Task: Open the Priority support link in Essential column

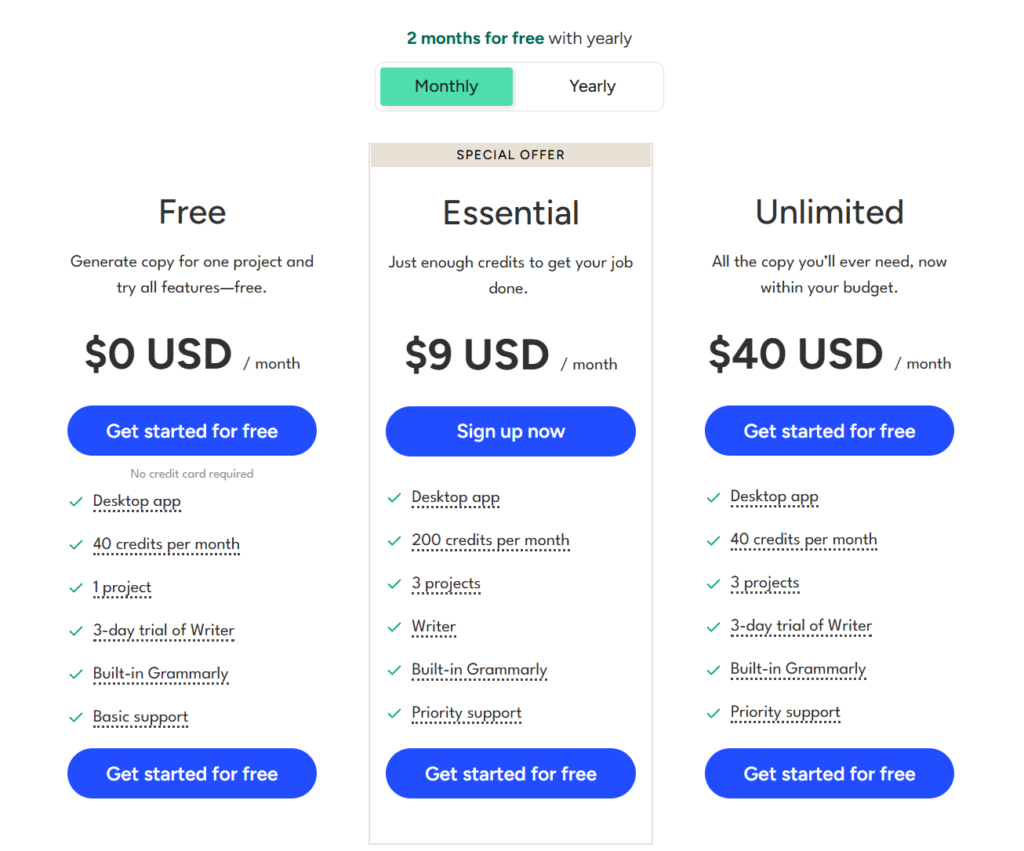Action: point(466,713)
